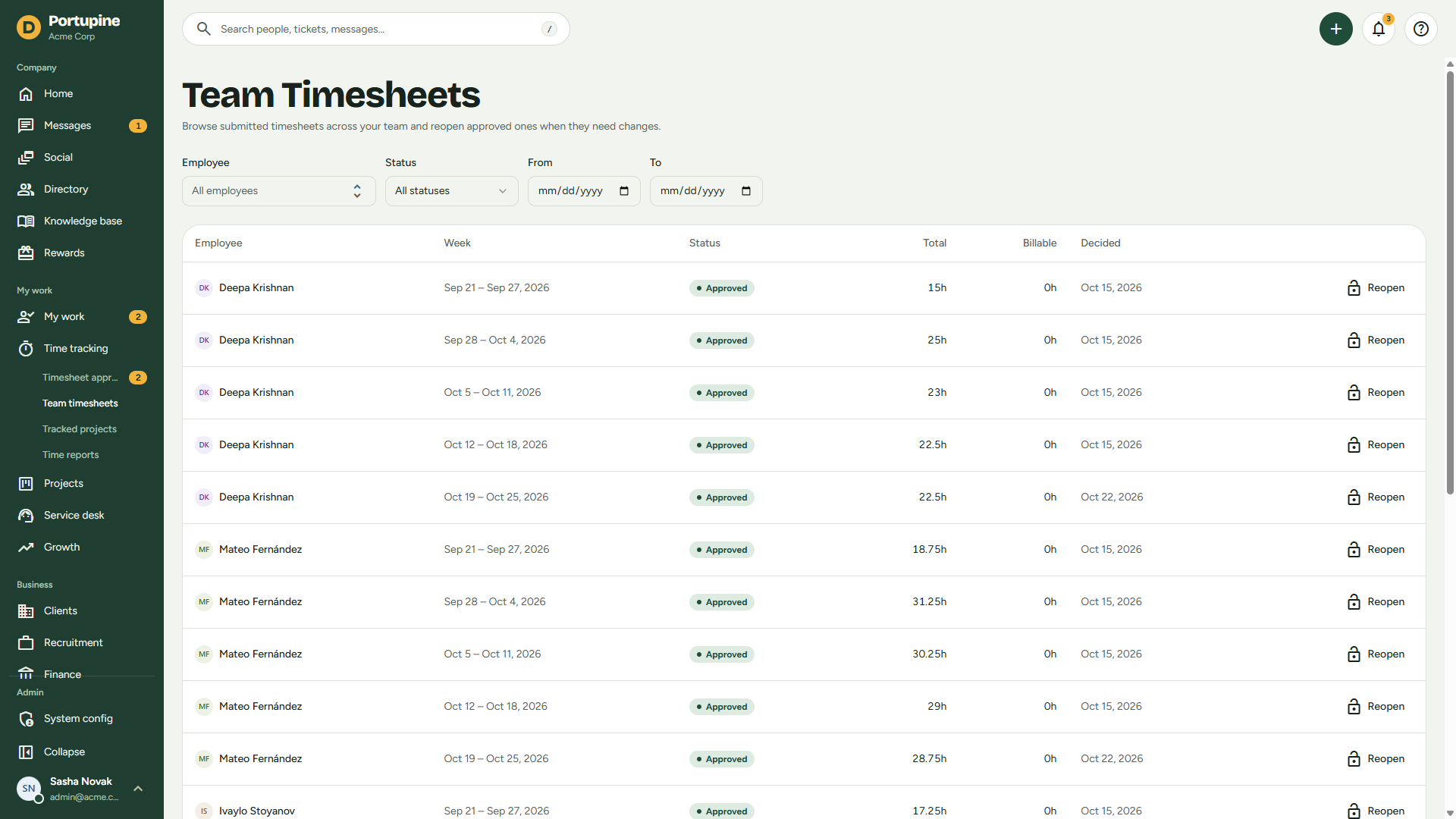The image size is (1456, 819).
Task: Open the Home sidebar item
Action: [x=82, y=94]
